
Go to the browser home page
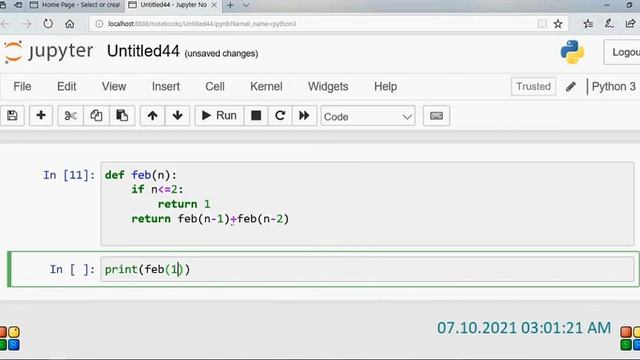click(70, 24)
